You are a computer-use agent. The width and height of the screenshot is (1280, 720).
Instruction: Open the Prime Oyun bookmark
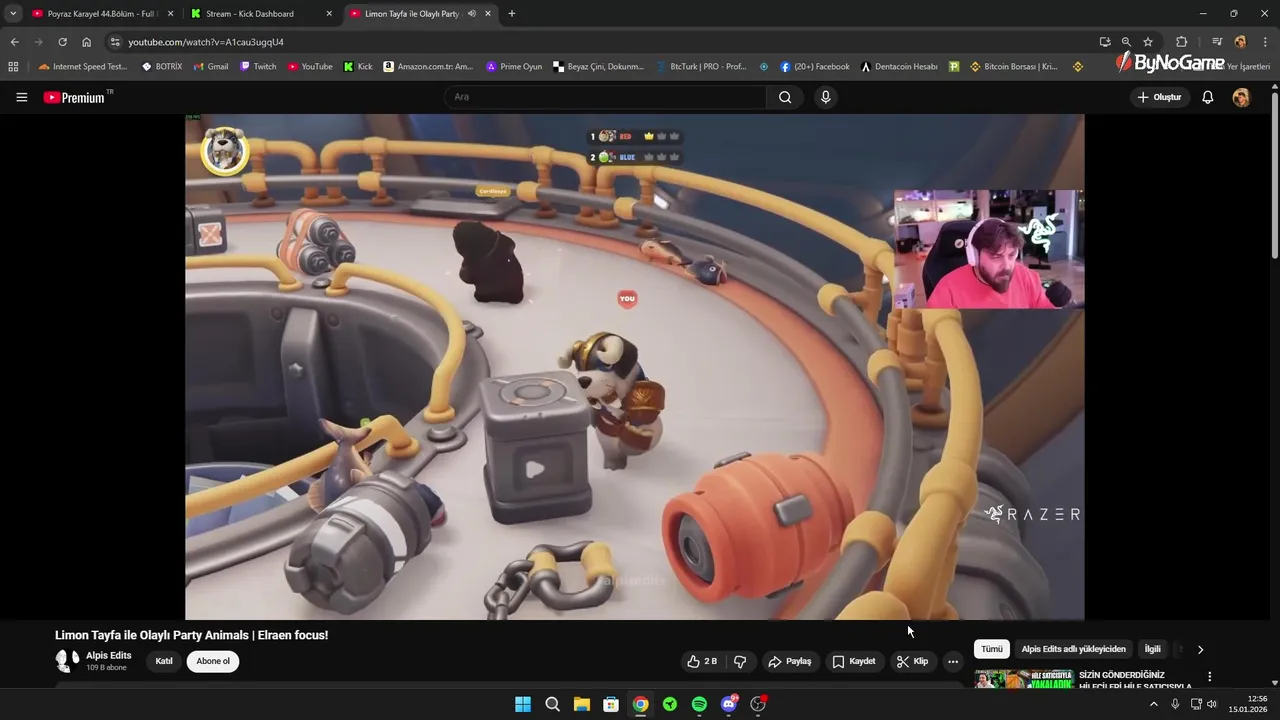(514, 67)
